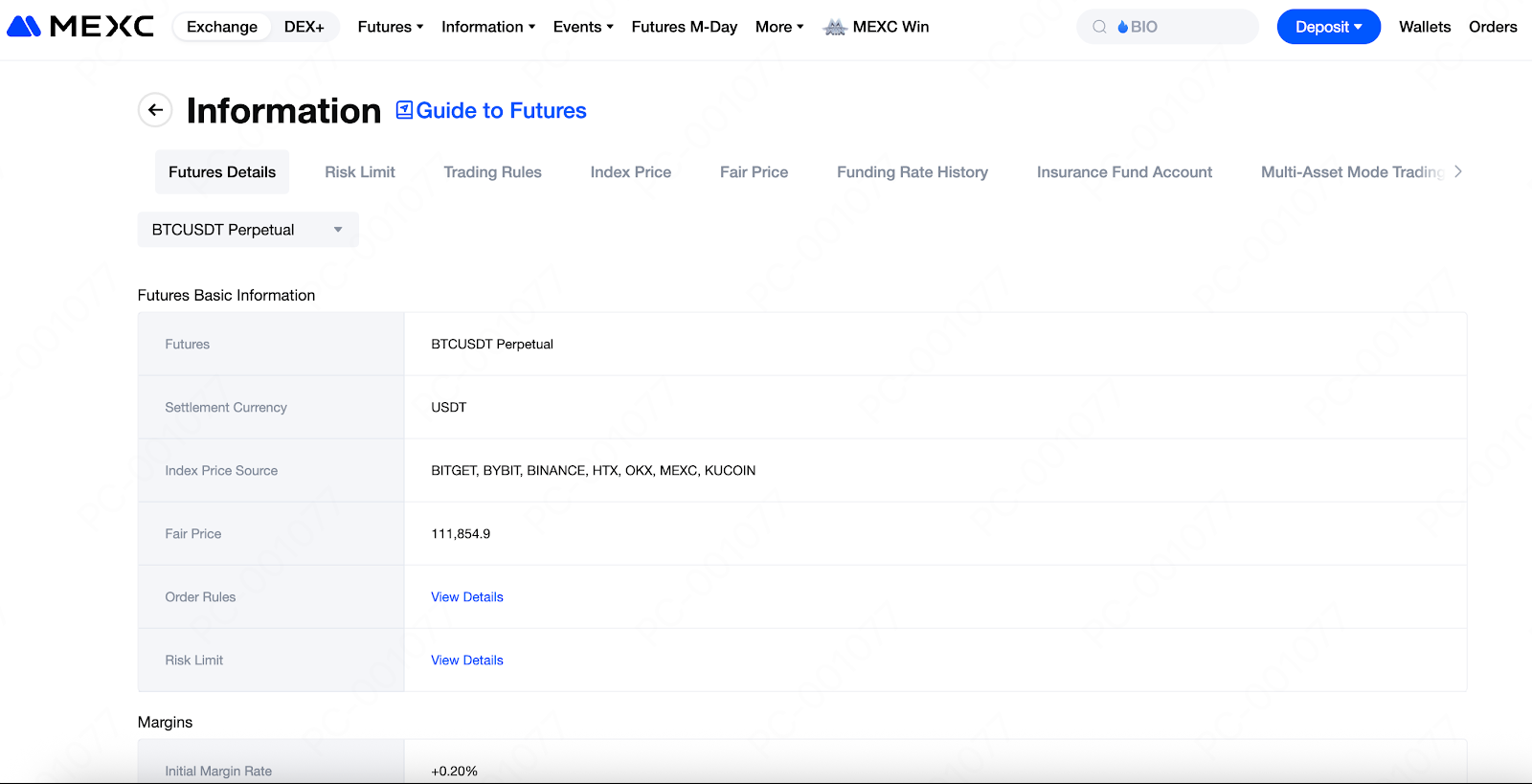Click the search magnifier icon

click(1099, 27)
